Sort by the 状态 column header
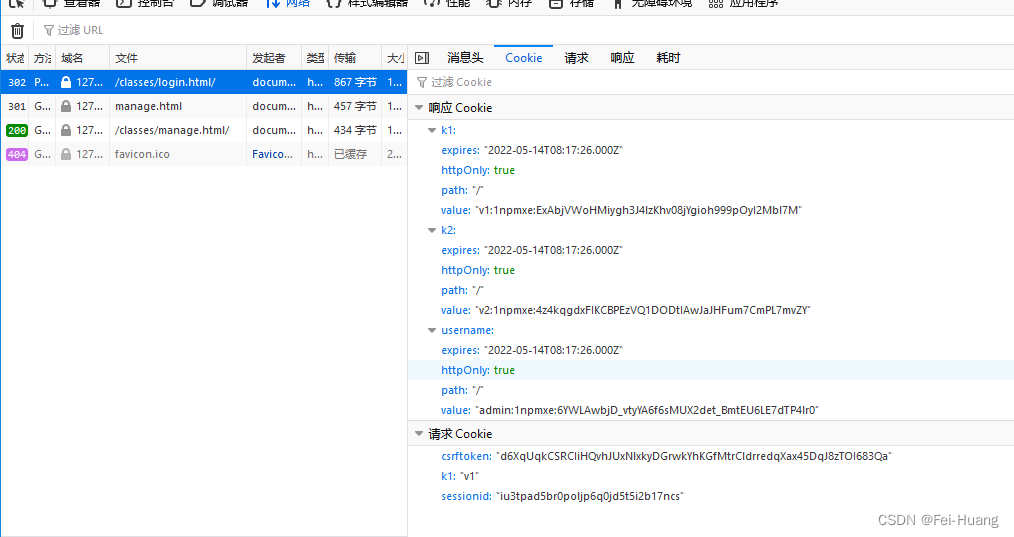 pyautogui.click(x=15, y=58)
